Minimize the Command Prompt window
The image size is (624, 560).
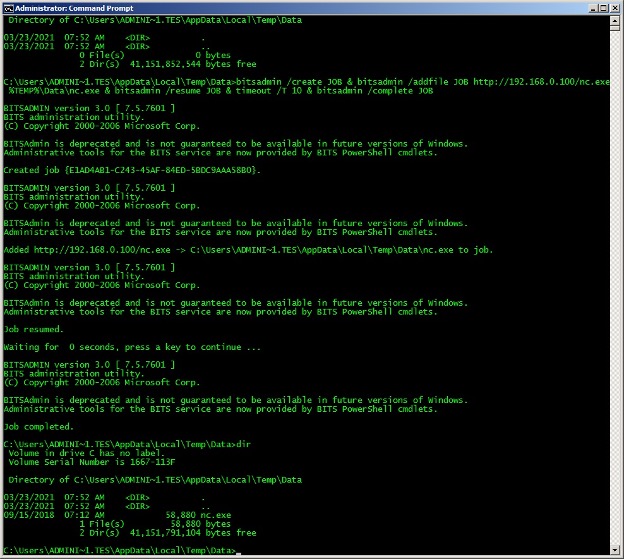click(x=593, y=8)
